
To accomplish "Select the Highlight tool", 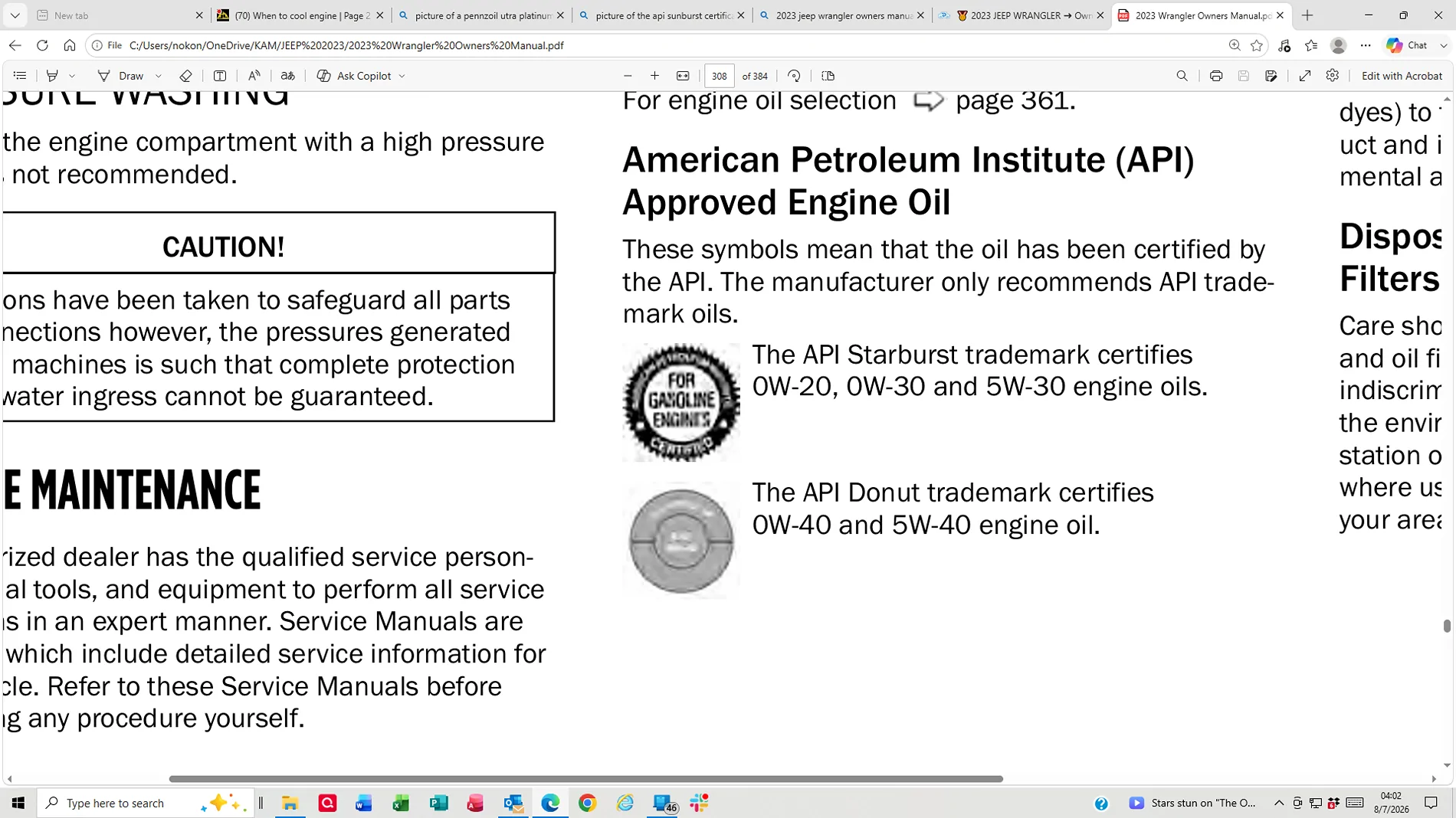I will (52, 76).
